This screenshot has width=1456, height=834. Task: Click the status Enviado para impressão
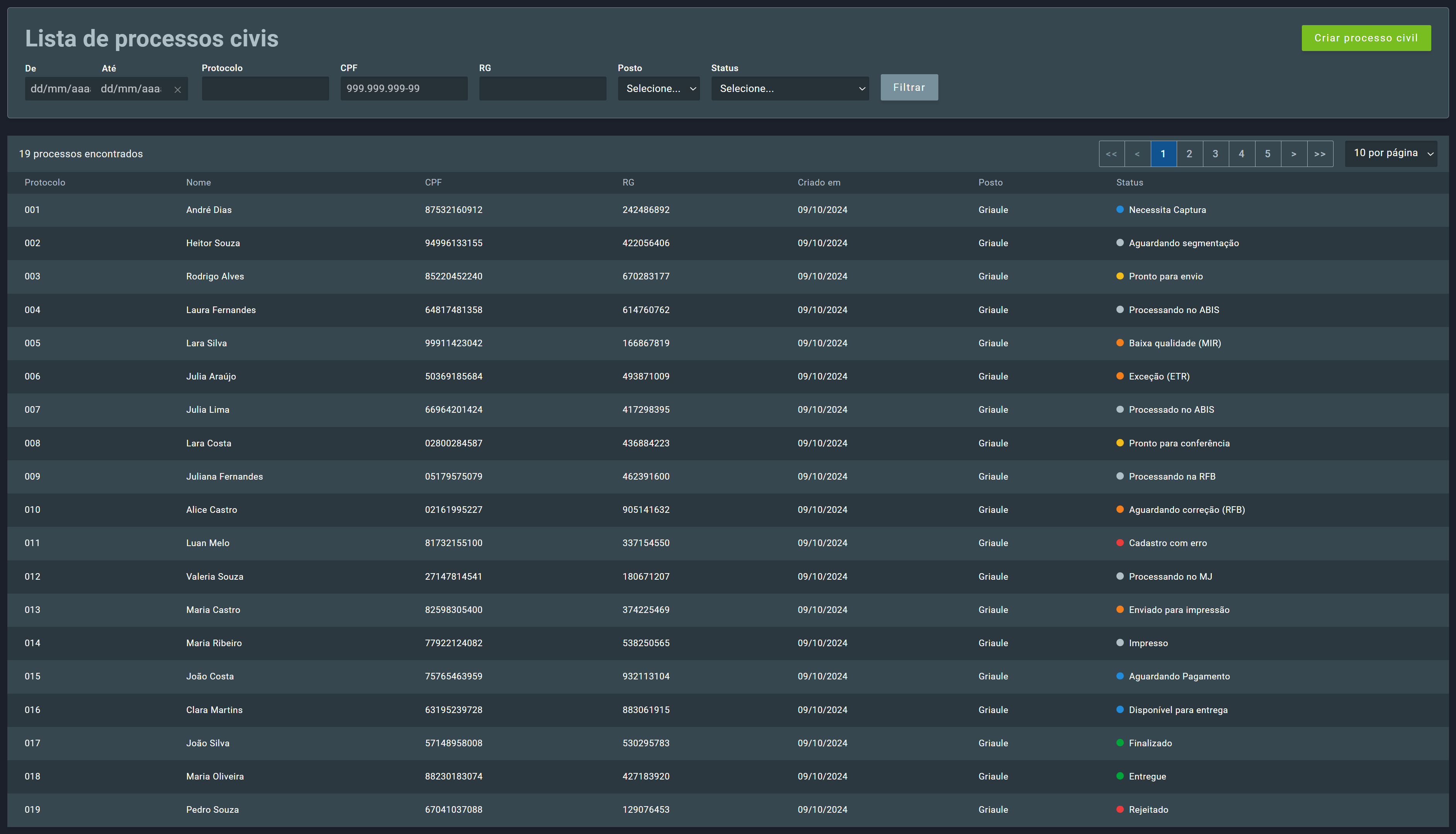(1179, 610)
